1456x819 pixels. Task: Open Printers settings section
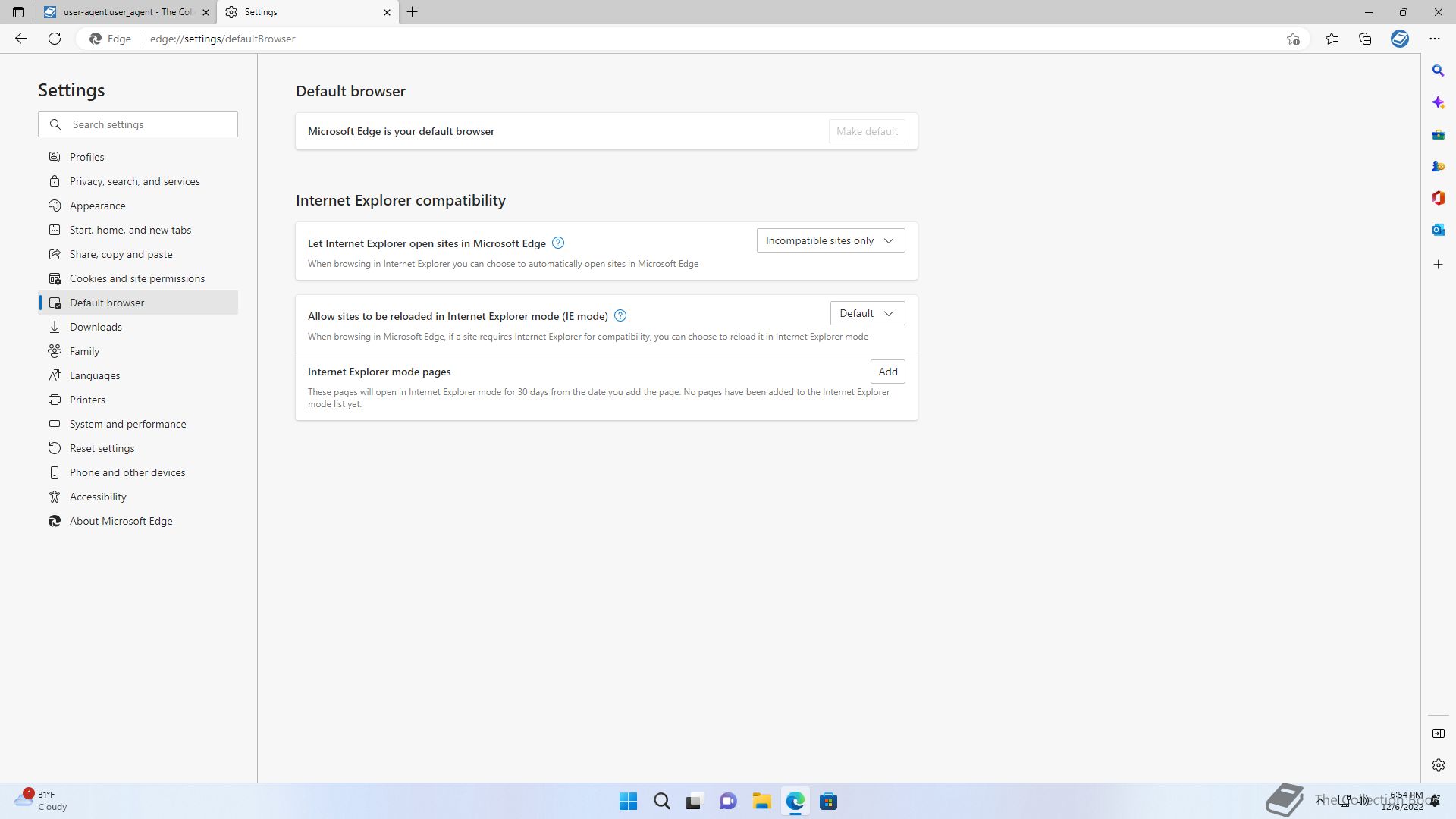(x=138, y=400)
